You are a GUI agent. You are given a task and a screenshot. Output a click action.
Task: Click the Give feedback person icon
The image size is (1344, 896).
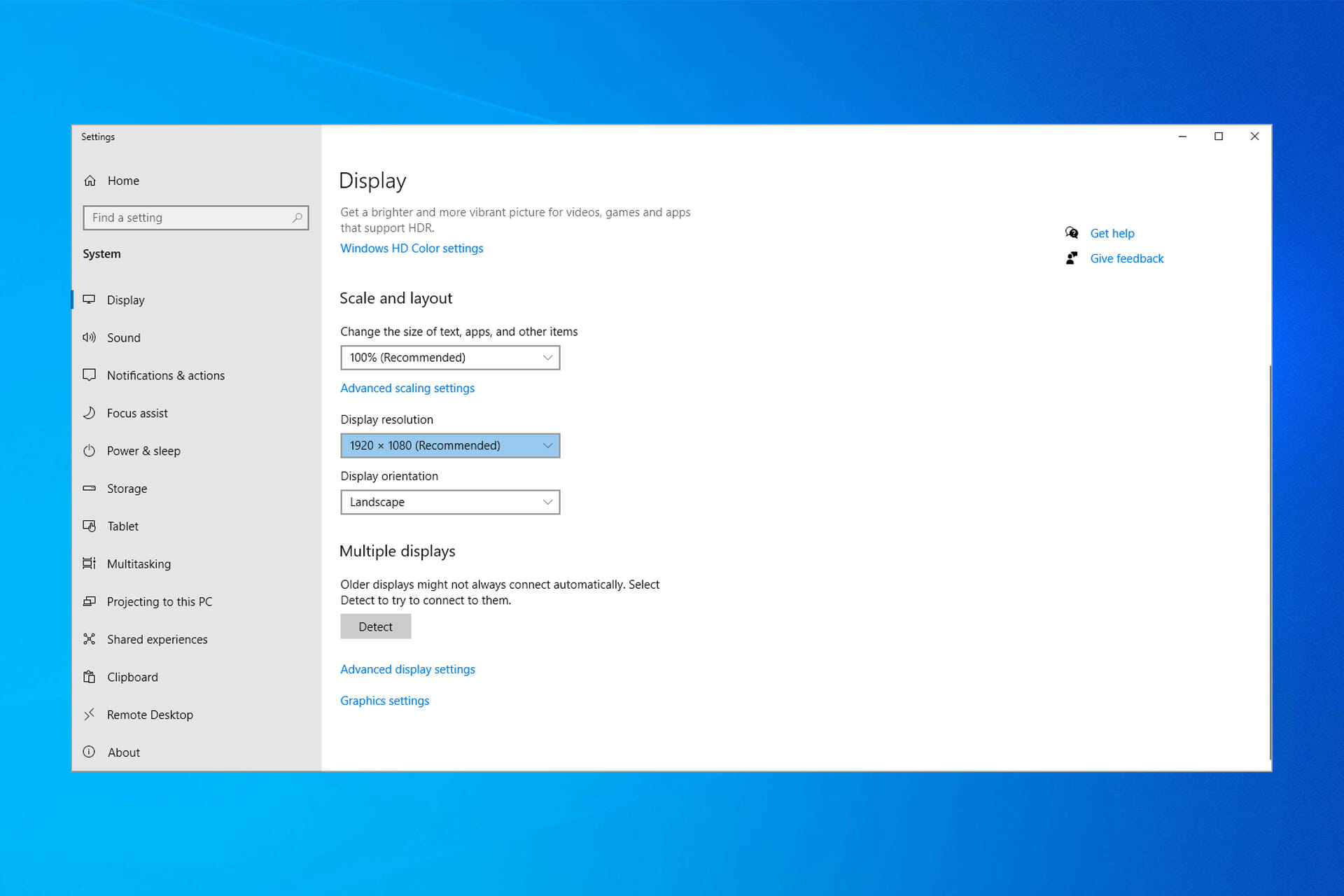[1072, 258]
